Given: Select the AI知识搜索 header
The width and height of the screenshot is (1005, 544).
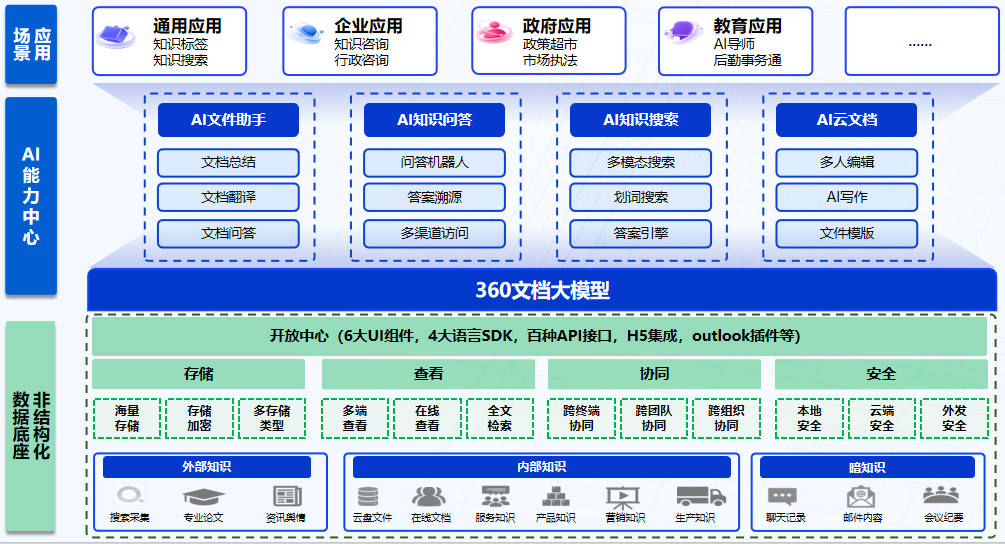Looking at the screenshot, I should pos(640,120).
